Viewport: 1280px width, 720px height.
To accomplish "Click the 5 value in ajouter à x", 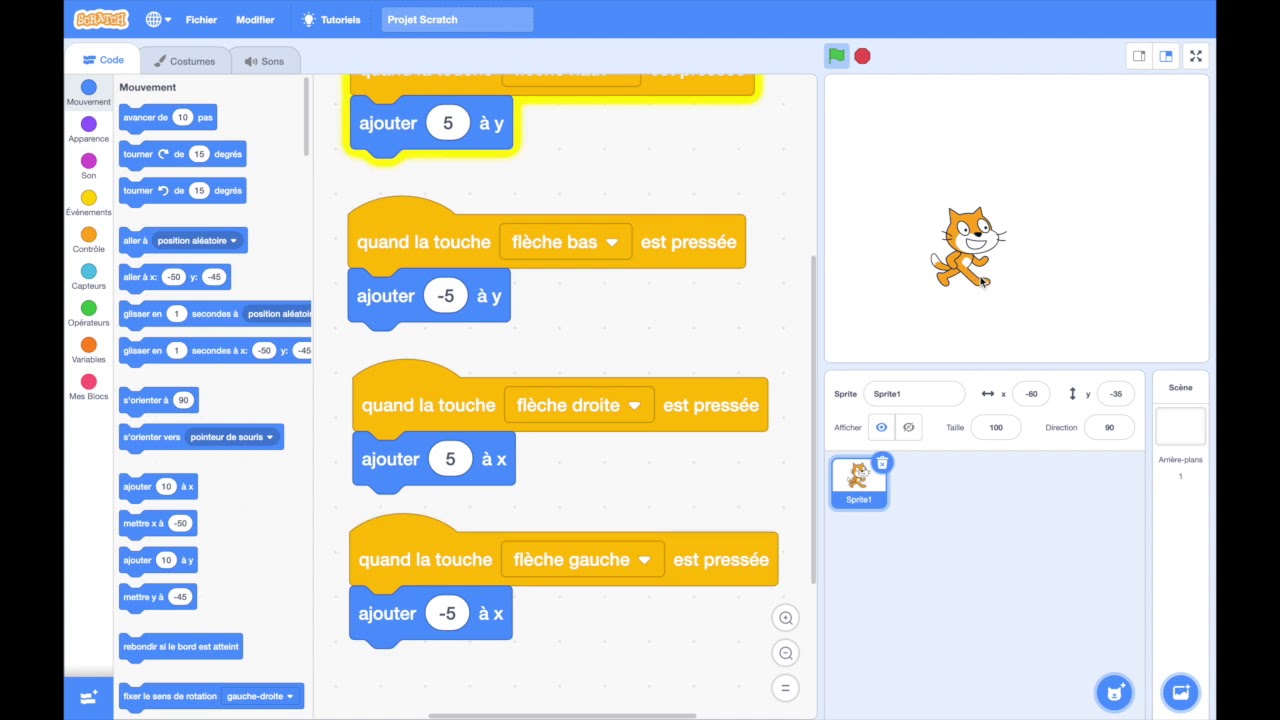I will click(x=450, y=459).
